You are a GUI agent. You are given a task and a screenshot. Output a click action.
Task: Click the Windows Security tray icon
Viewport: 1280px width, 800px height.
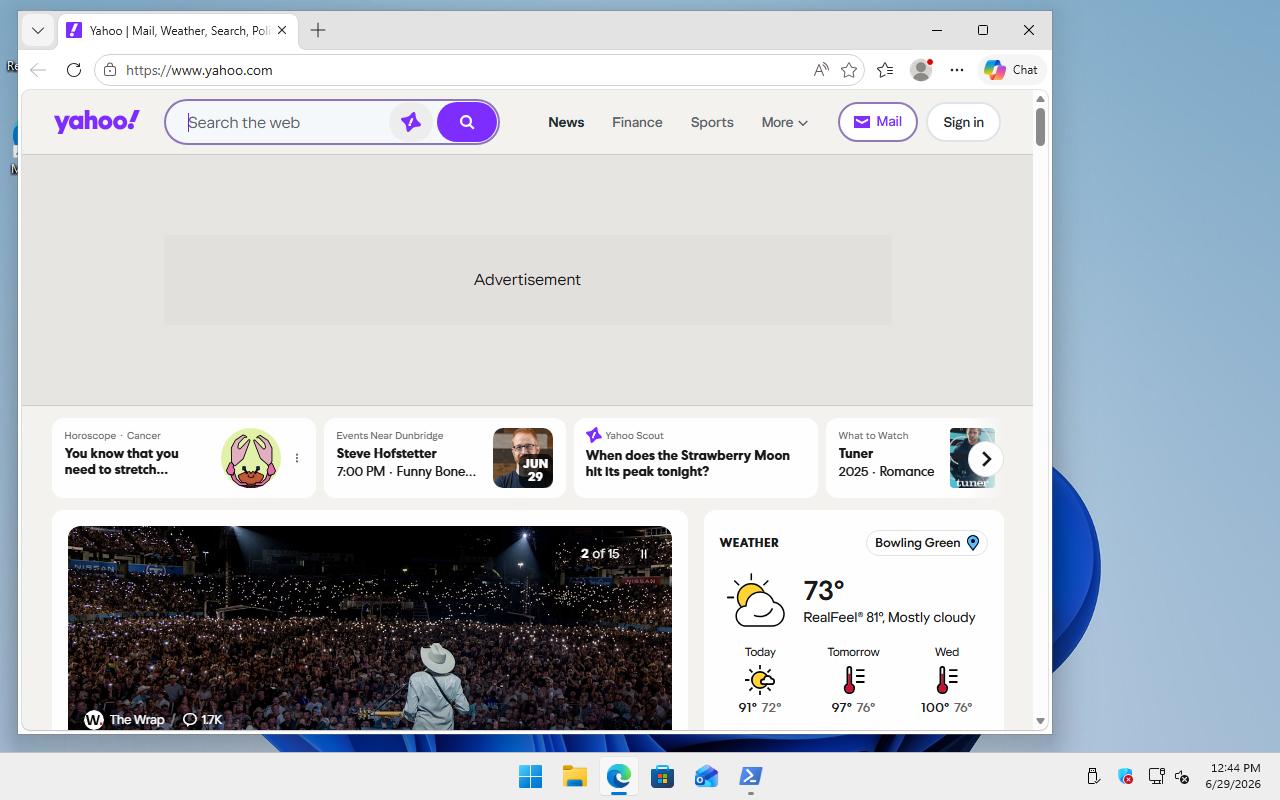point(1125,776)
